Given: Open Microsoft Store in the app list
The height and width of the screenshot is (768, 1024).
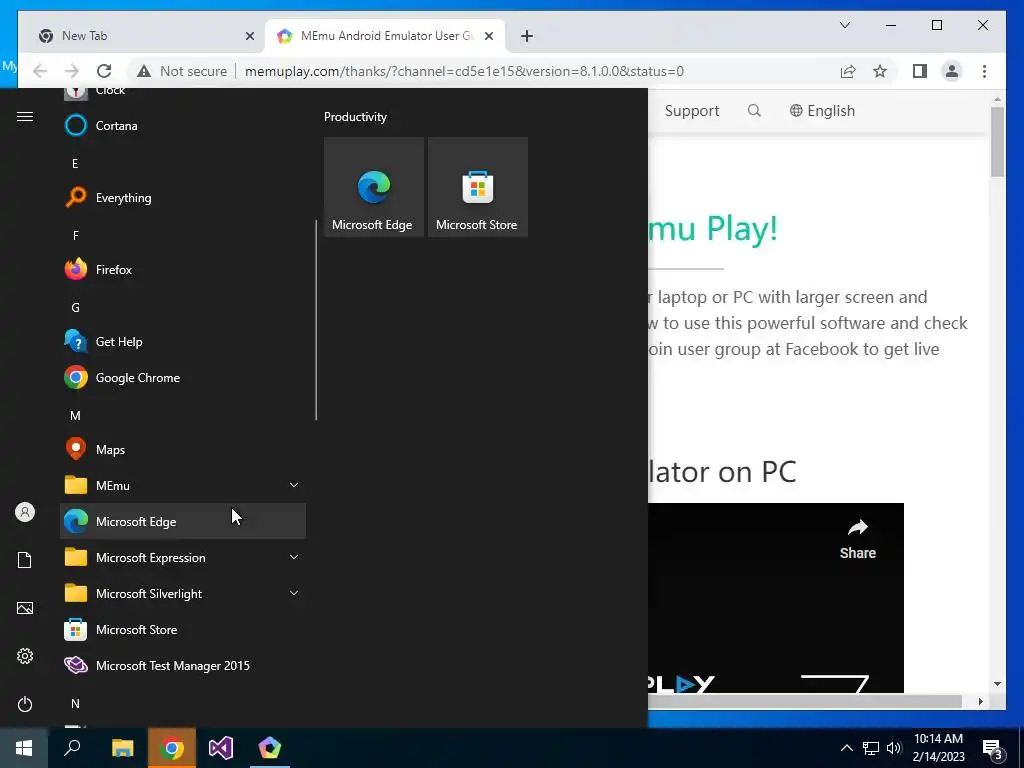Looking at the screenshot, I should click(x=183, y=630).
